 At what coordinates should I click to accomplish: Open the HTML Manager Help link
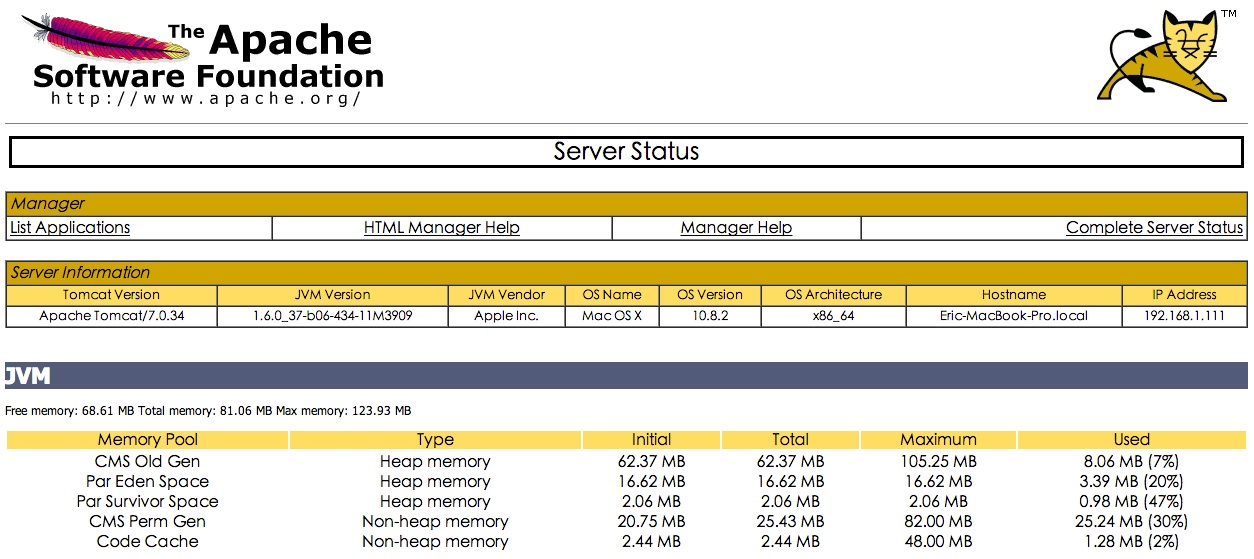(442, 227)
